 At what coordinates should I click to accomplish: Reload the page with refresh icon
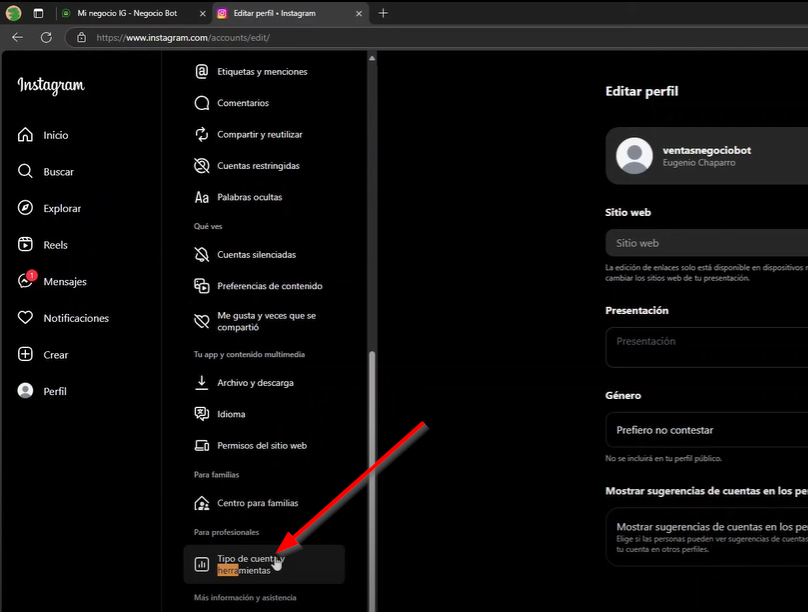point(46,37)
